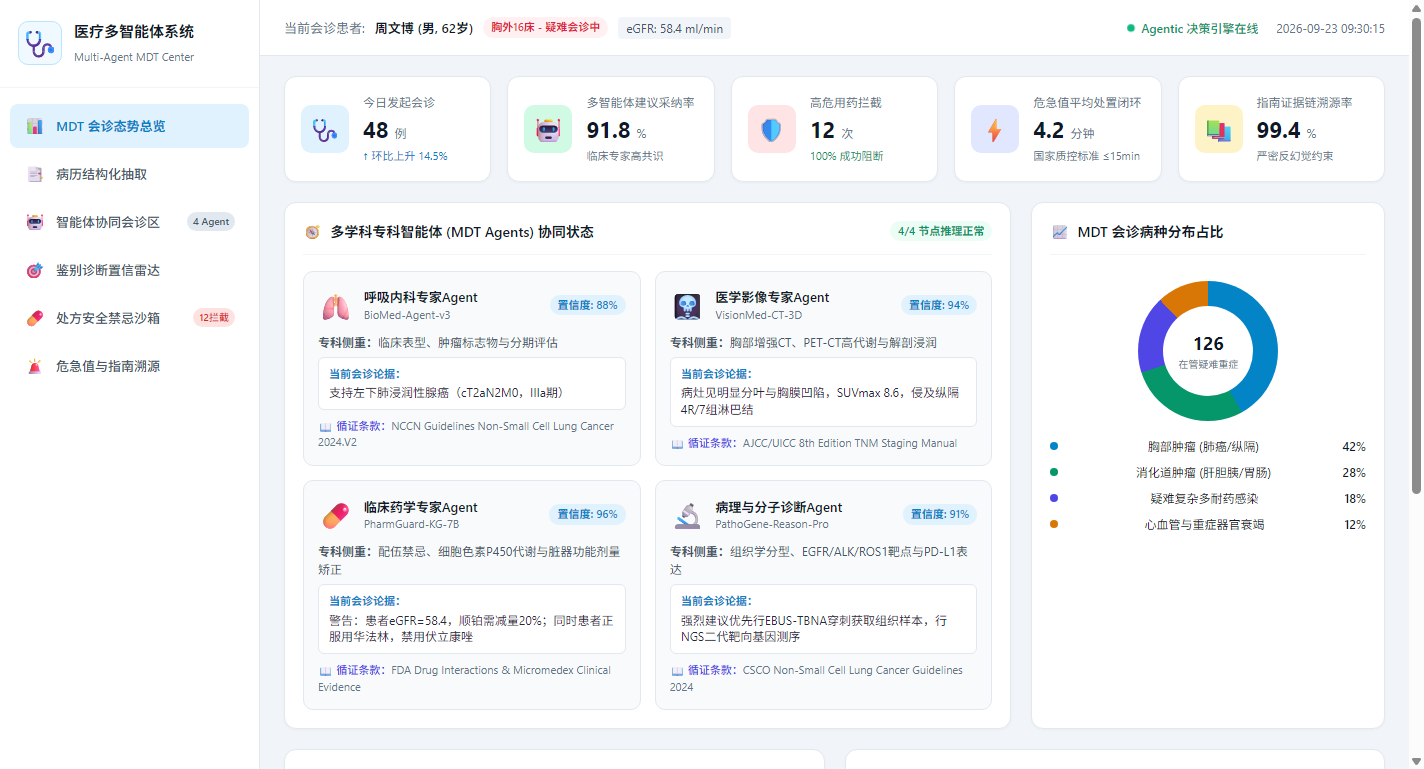Click the lightning icon in 危急值平均处置闭环 card
Viewport: 1424px width, 769px height.
pyautogui.click(x=995, y=129)
